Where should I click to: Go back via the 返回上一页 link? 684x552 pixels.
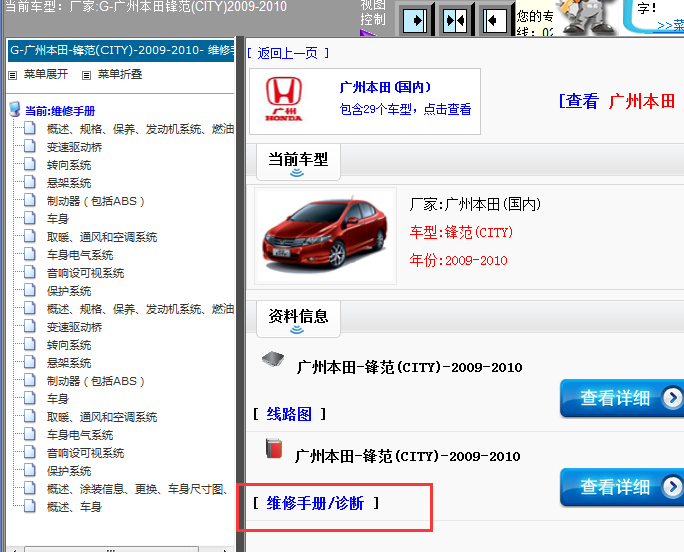[x=287, y=53]
